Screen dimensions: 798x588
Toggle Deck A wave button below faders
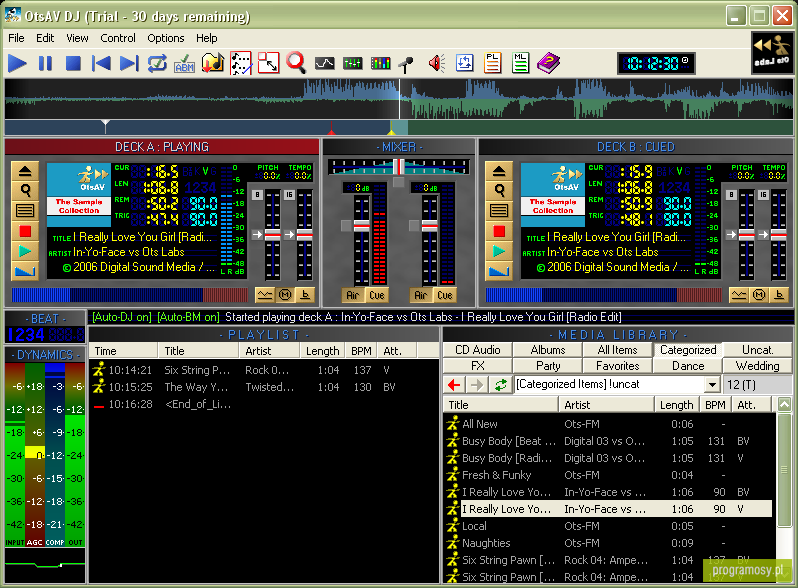click(x=265, y=294)
